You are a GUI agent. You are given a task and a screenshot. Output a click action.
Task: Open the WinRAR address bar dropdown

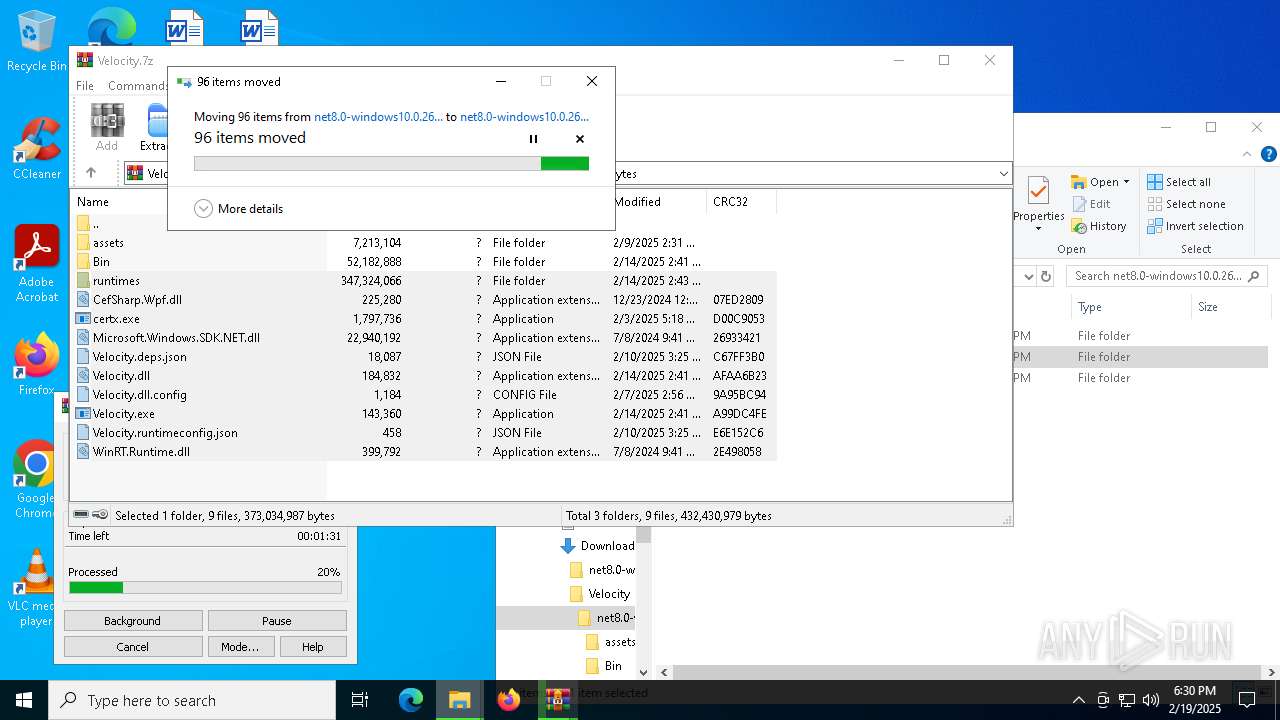pos(1003,174)
